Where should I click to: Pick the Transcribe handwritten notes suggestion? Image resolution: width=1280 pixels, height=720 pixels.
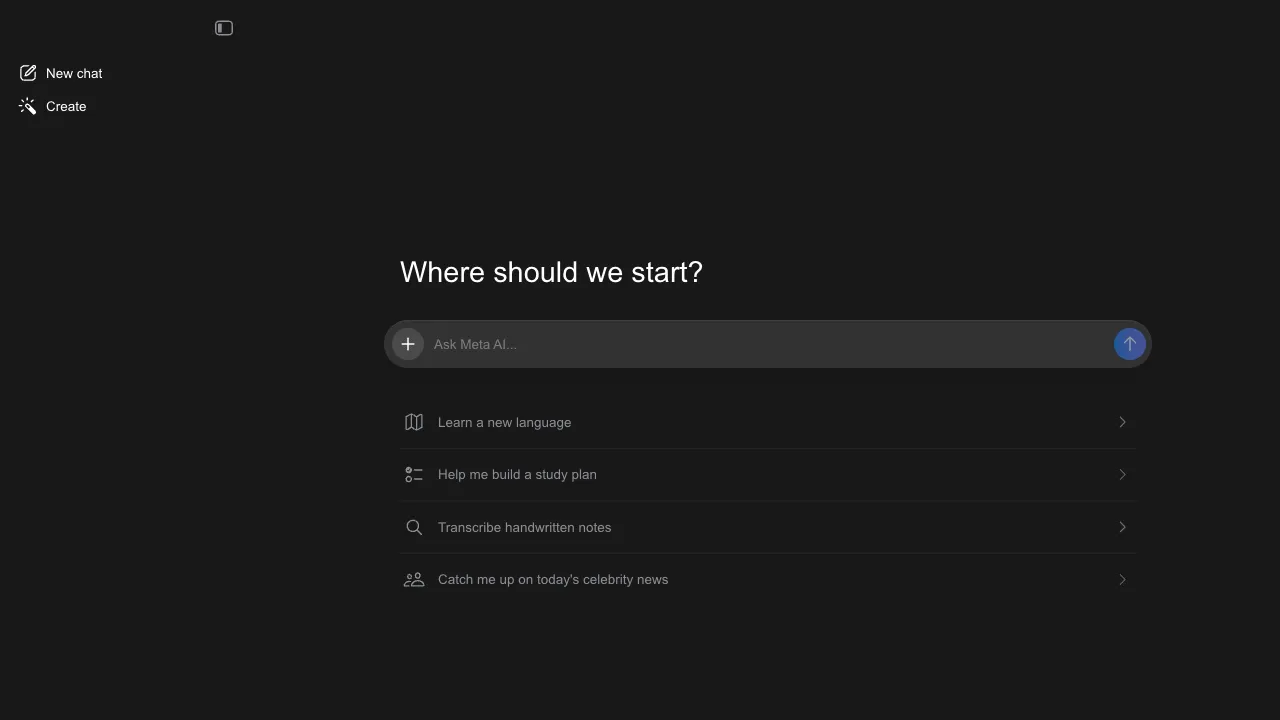(x=768, y=527)
